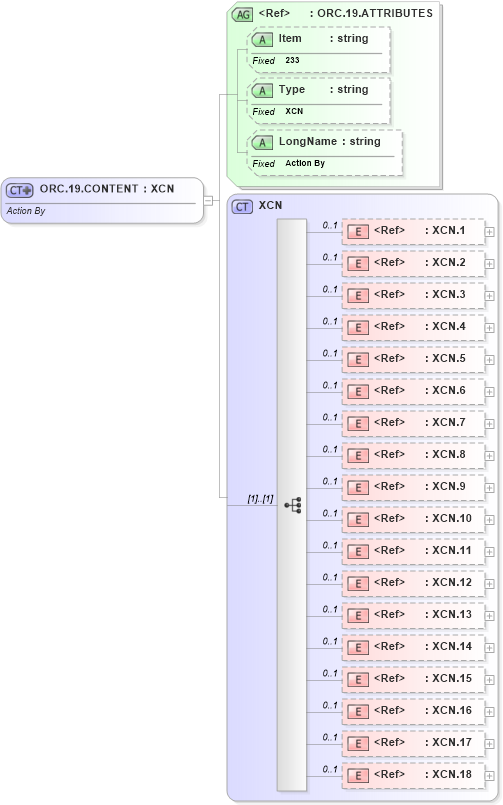Image resolution: width=503 pixels, height=805 pixels.
Task: Click the ': XCN.18' reference label
Action: [x=448, y=774]
